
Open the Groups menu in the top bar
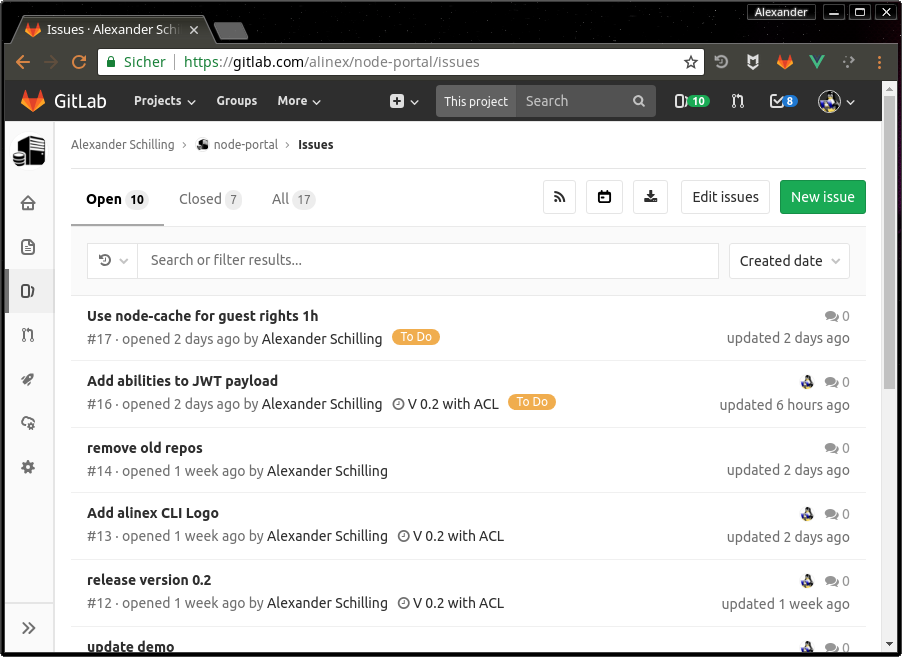tap(236, 101)
